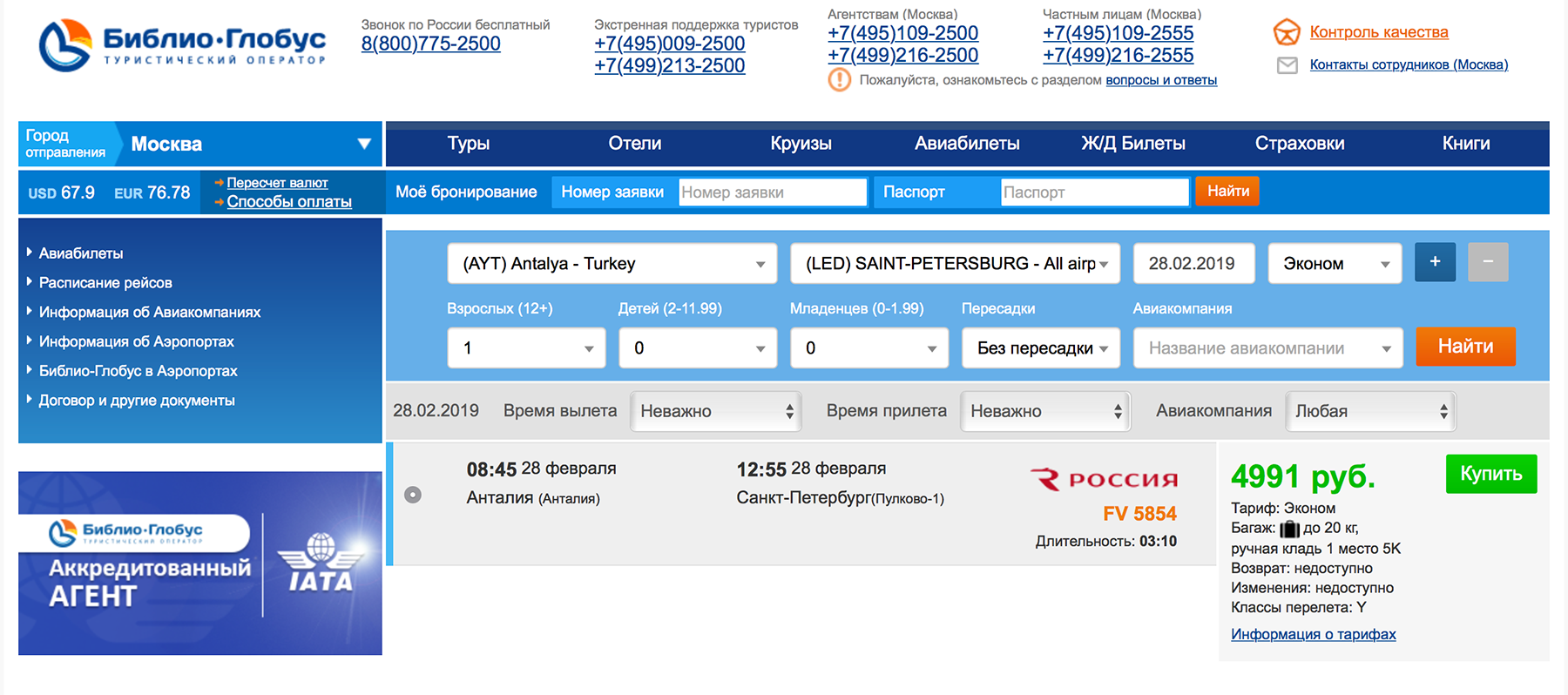The height and width of the screenshot is (695, 1568).
Task: Click the Rossiya airline logo
Action: click(x=1104, y=480)
